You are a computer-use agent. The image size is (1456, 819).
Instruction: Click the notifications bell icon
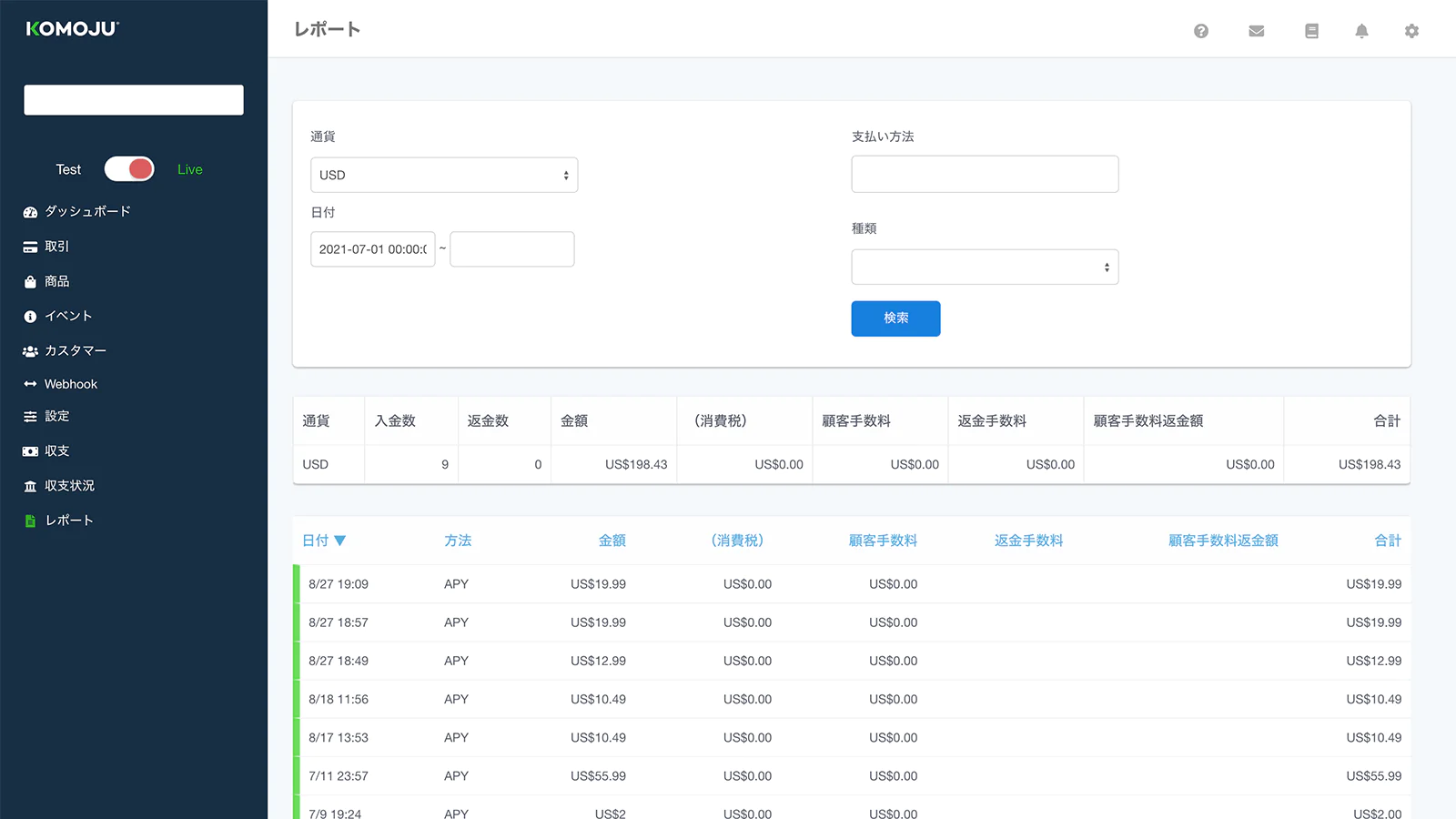pos(1361,31)
